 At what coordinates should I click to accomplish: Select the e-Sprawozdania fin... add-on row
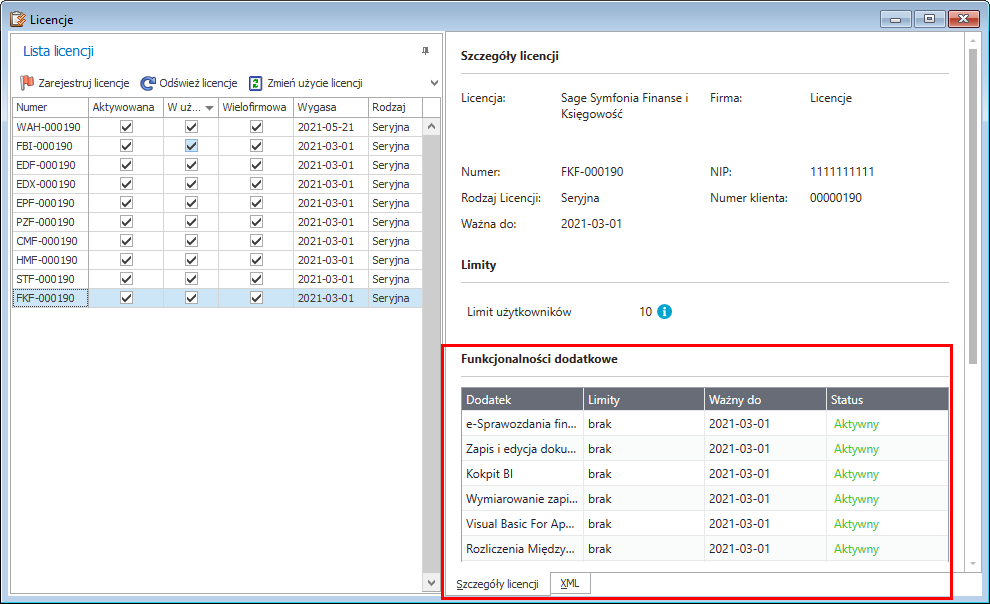coord(705,423)
